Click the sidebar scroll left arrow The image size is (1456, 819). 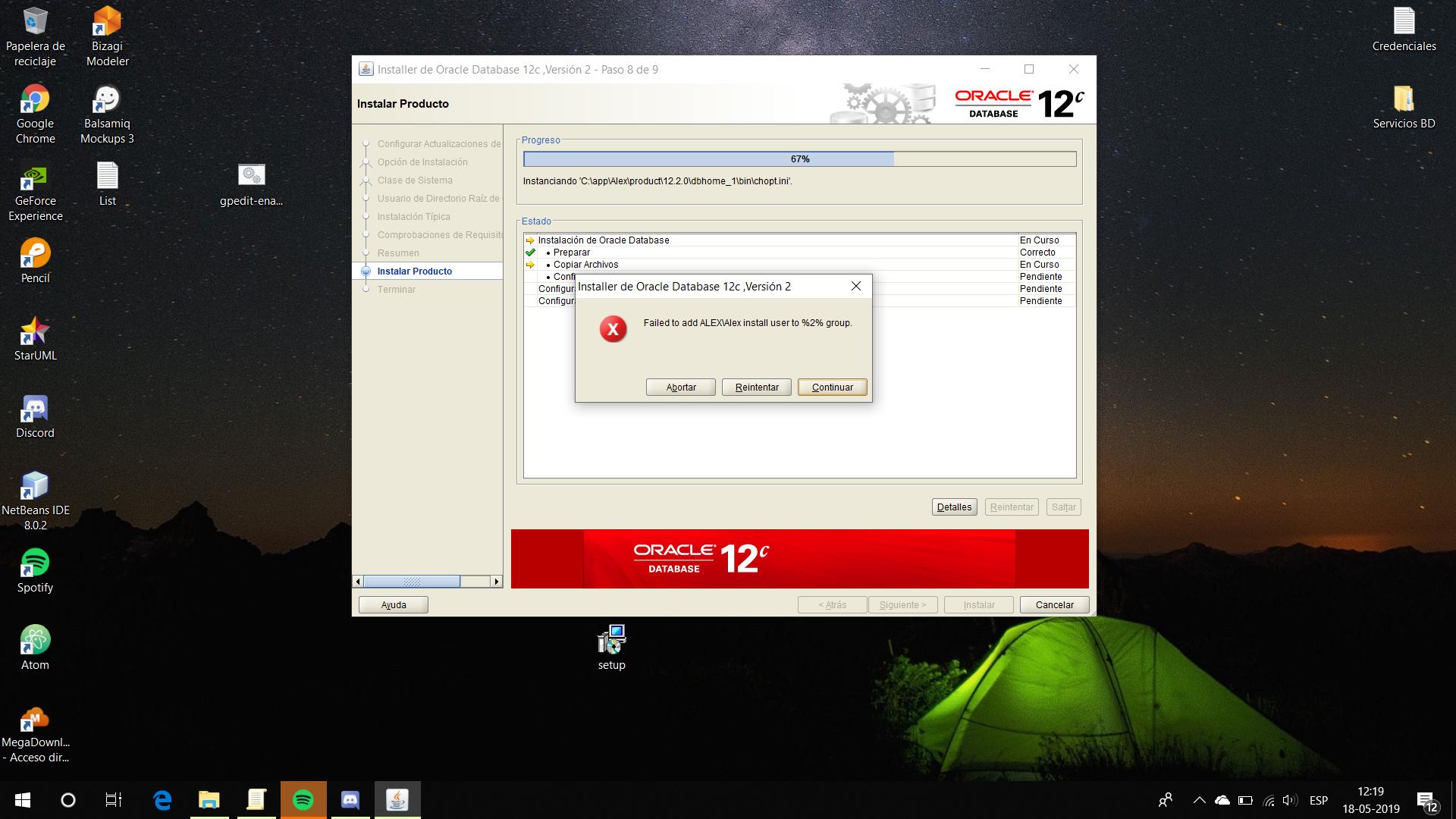tap(358, 581)
